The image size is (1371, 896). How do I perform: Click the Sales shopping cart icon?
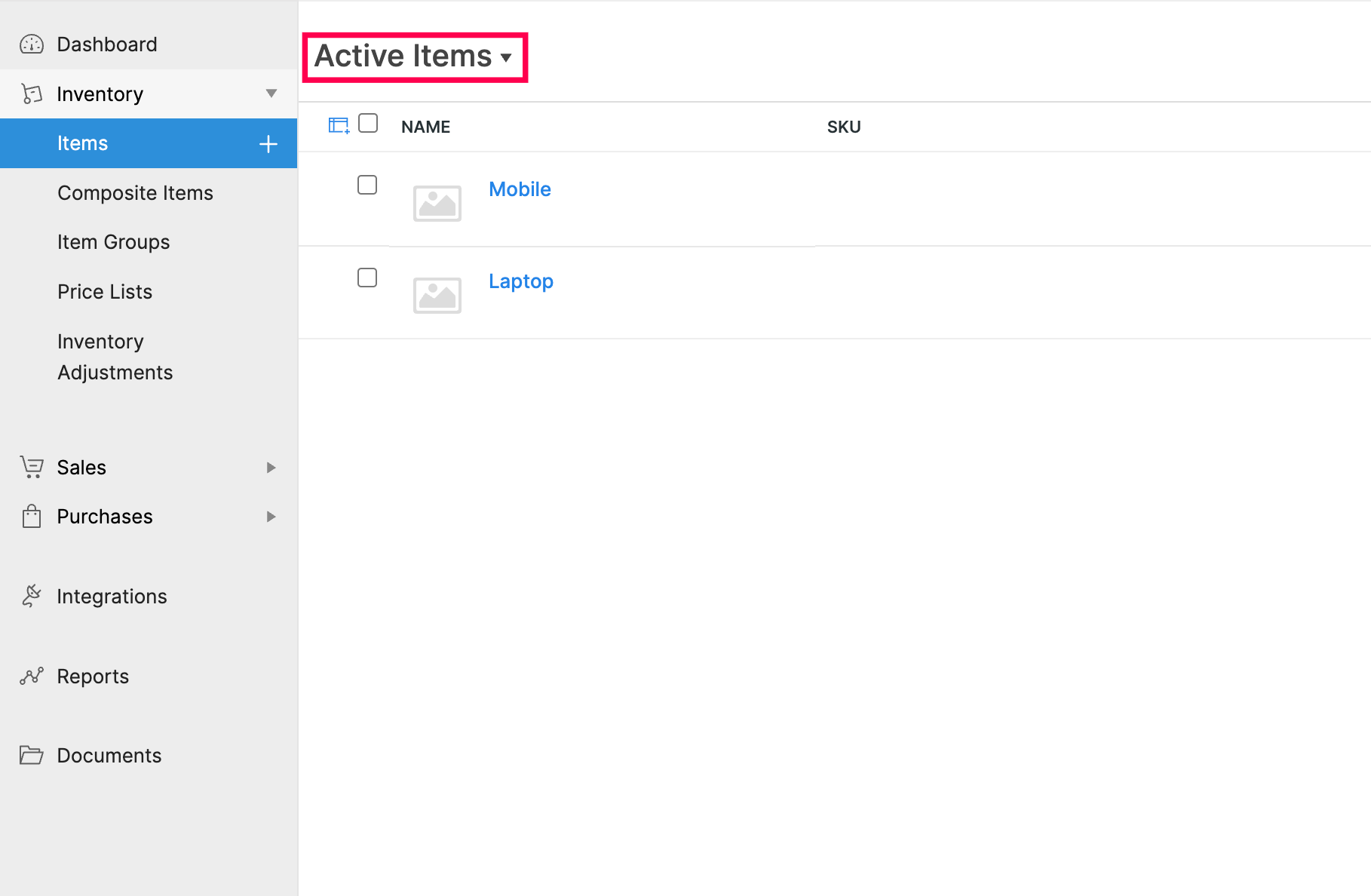click(x=32, y=468)
